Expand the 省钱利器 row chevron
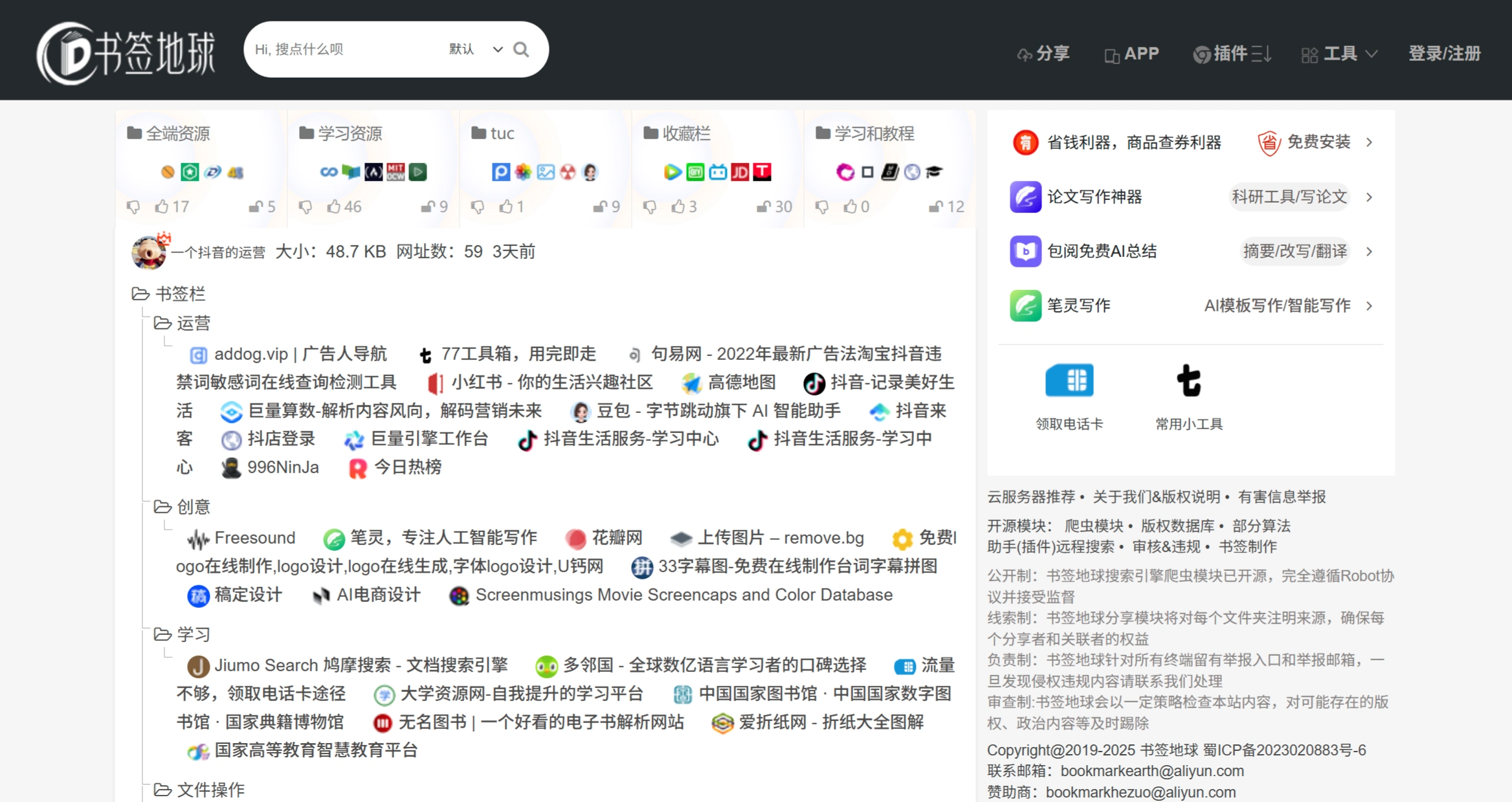Viewport: 1512px width, 802px height. (x=1370, y=142)
